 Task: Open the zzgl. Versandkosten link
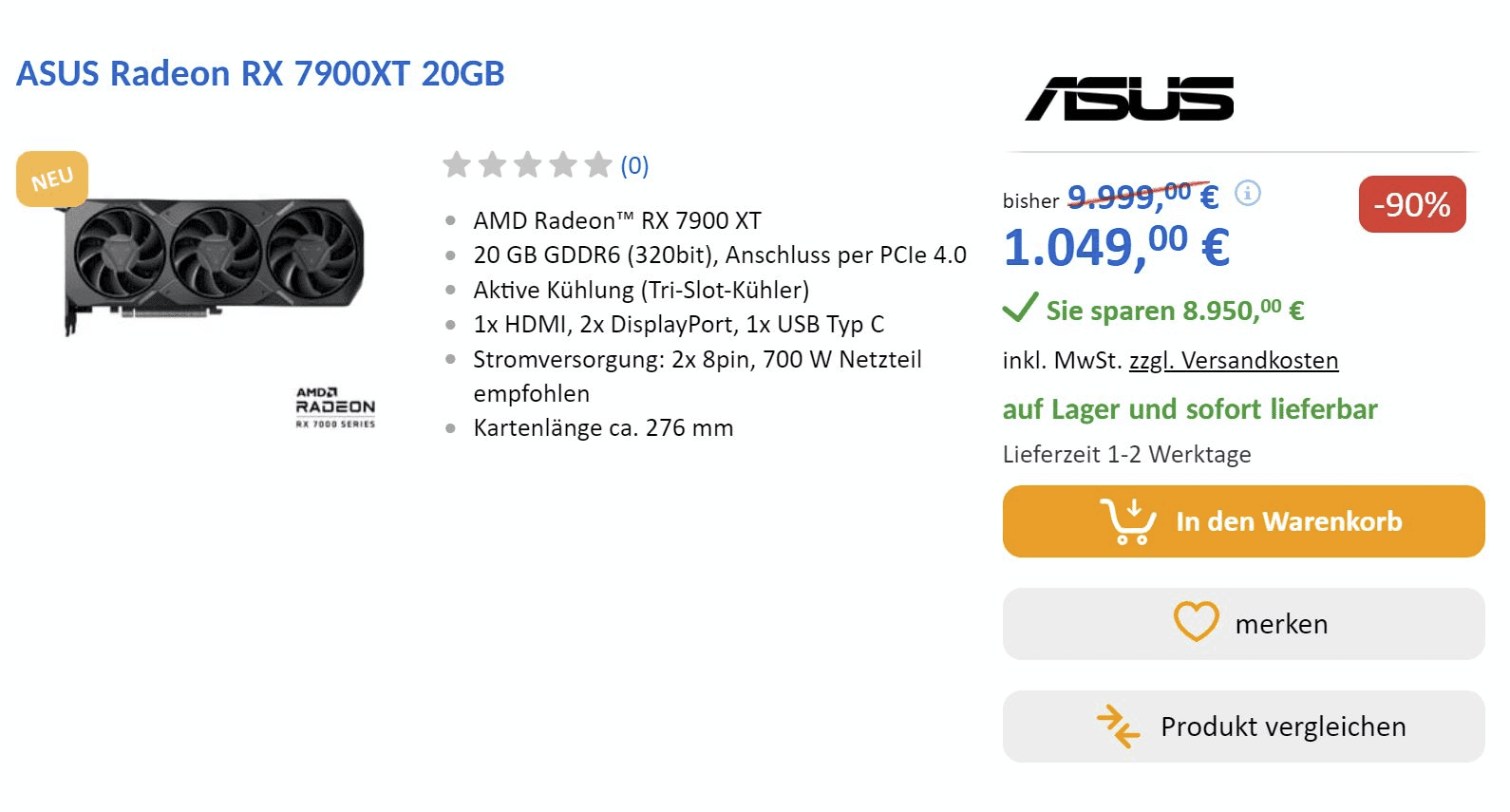(1233, 361)
